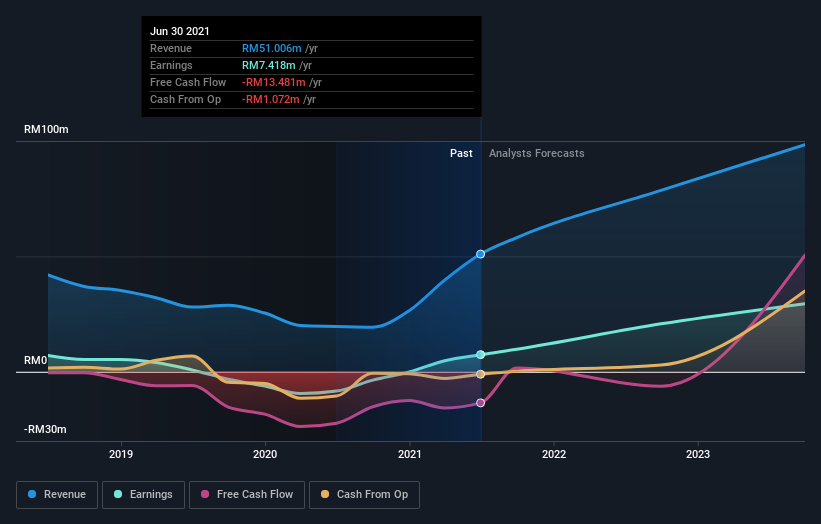821x524 pixels.
Task: Click the pink dot in Free Cash Flow legend
Action: (x=205, y=494)
